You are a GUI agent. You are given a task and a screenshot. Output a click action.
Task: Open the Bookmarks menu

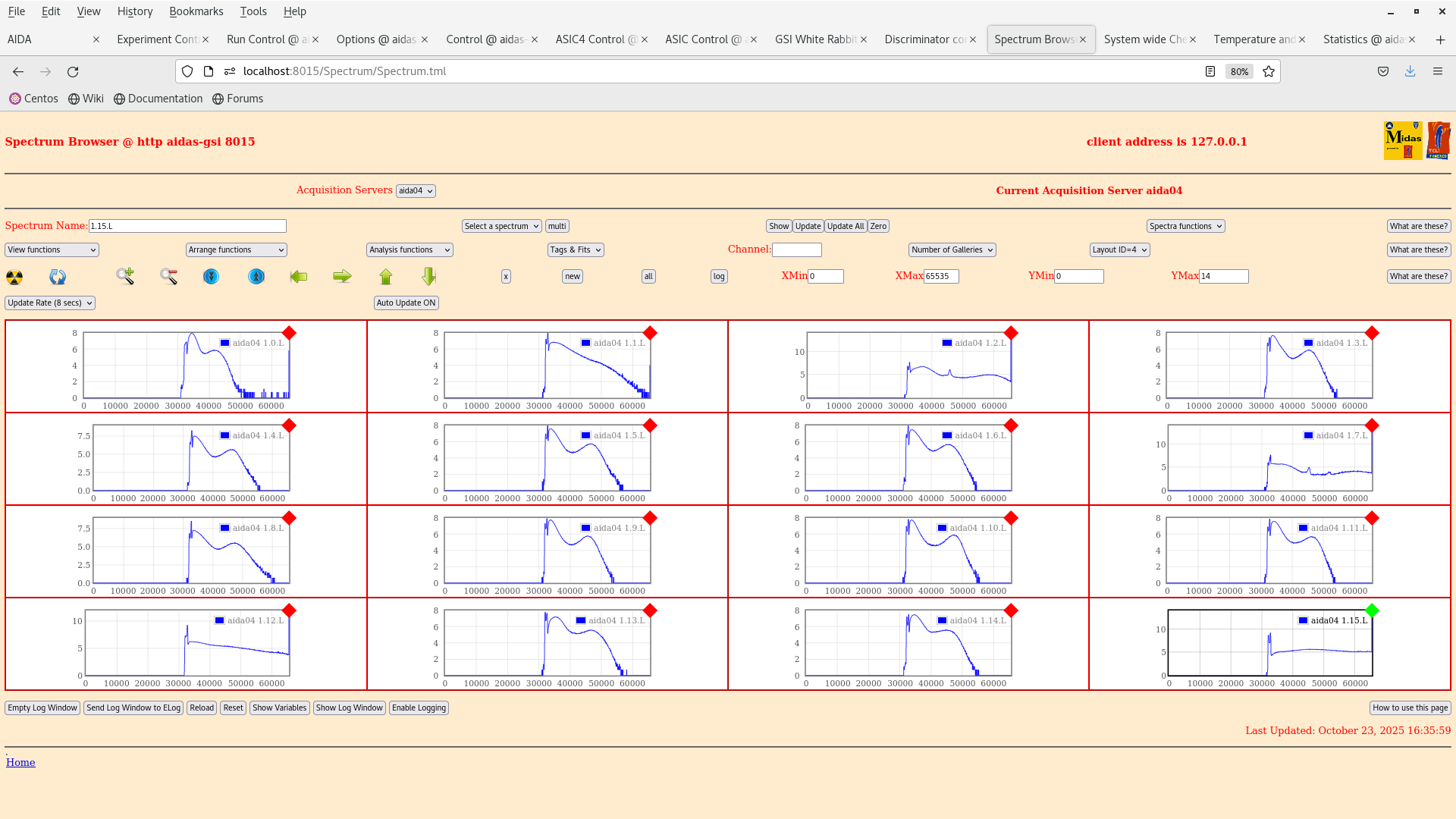pyautogui.click(x=196, y=11)
